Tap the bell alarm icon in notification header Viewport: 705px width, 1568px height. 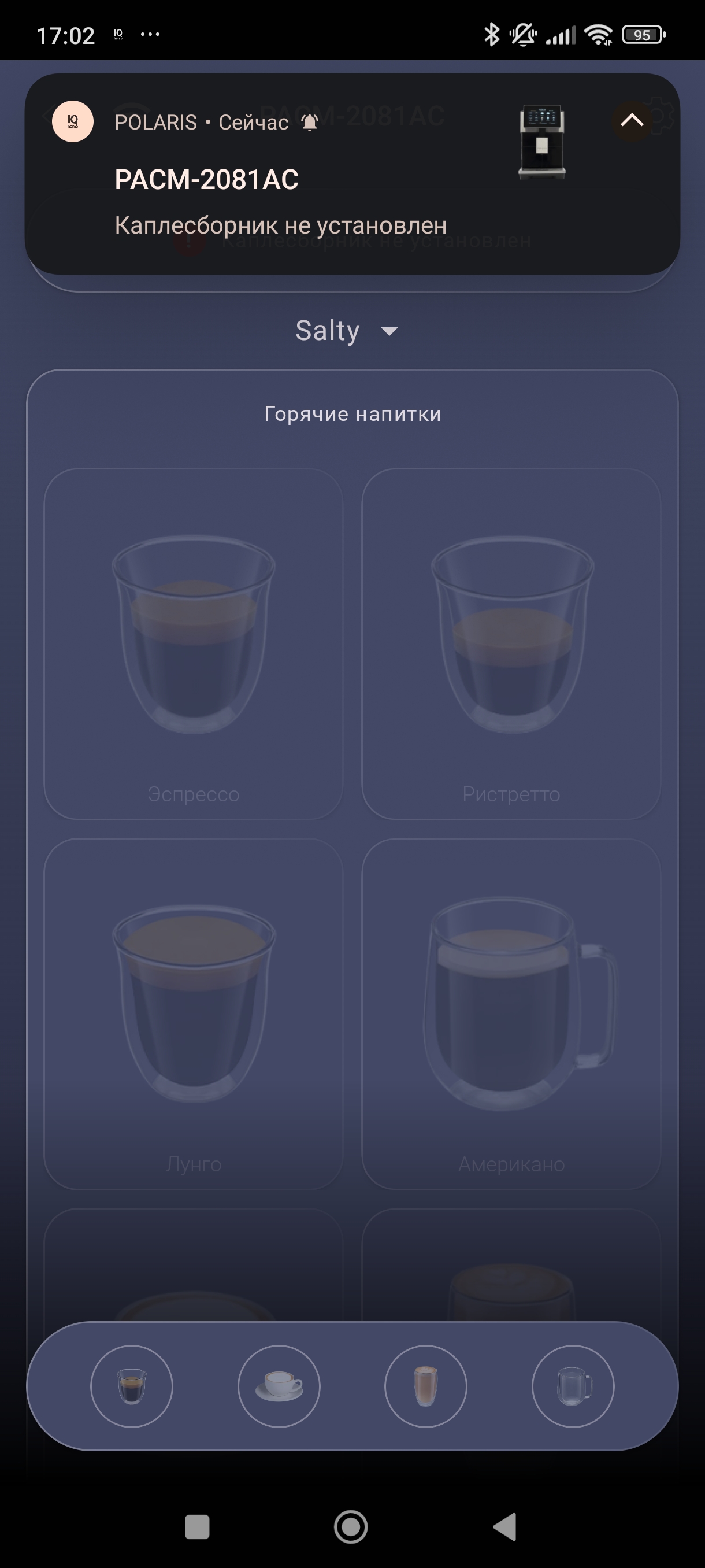coord(310,123)
